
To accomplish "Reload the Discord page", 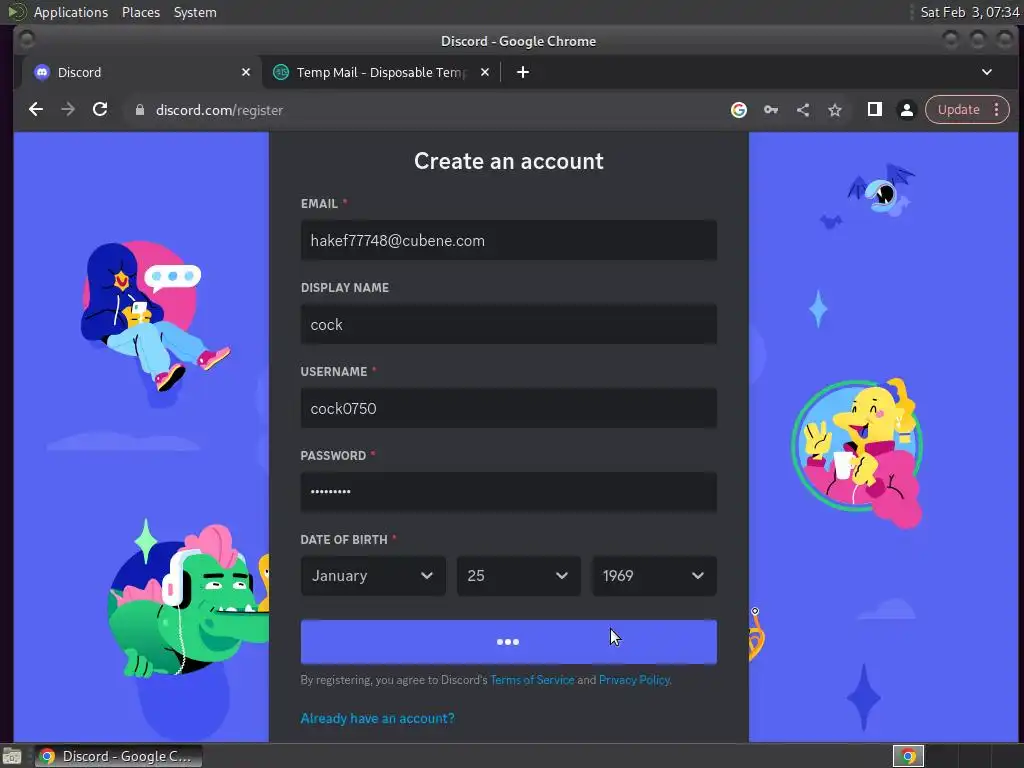I will click(x=100, y=110).
